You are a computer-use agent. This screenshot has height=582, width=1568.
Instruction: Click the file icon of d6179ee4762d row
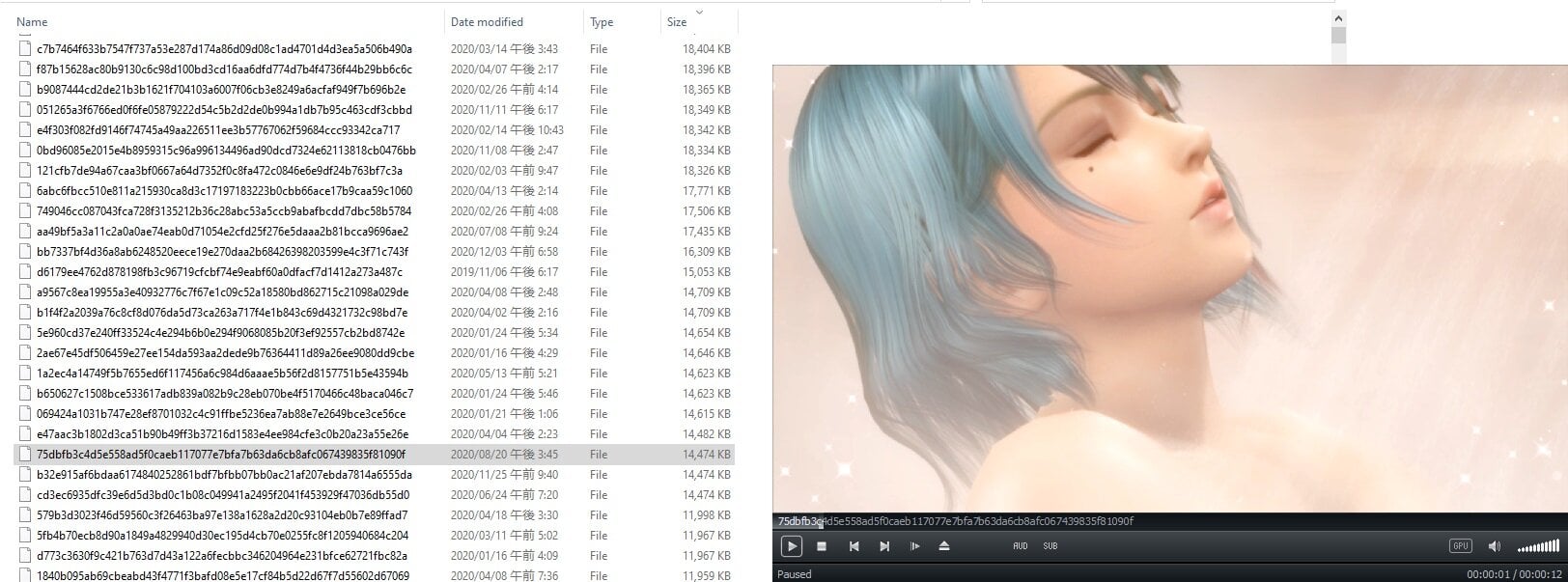25,272
